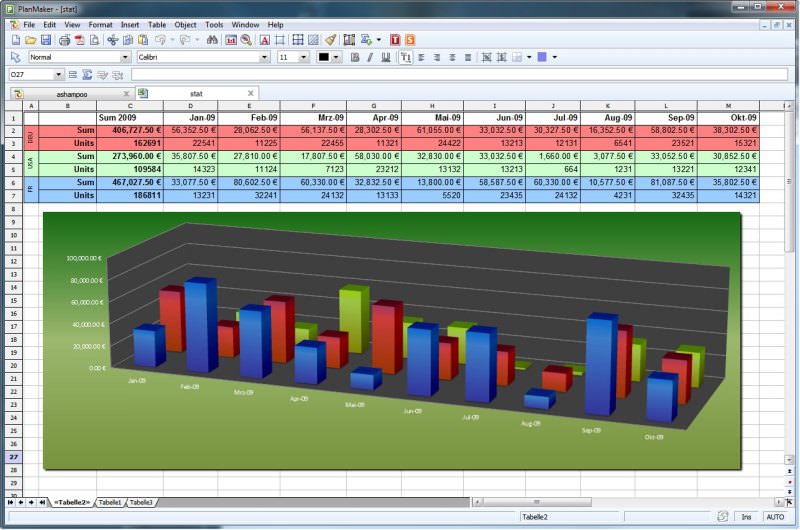This screenshot has height=530, width=800.
Task: Open print preview icon
Action: click(94, 40)
